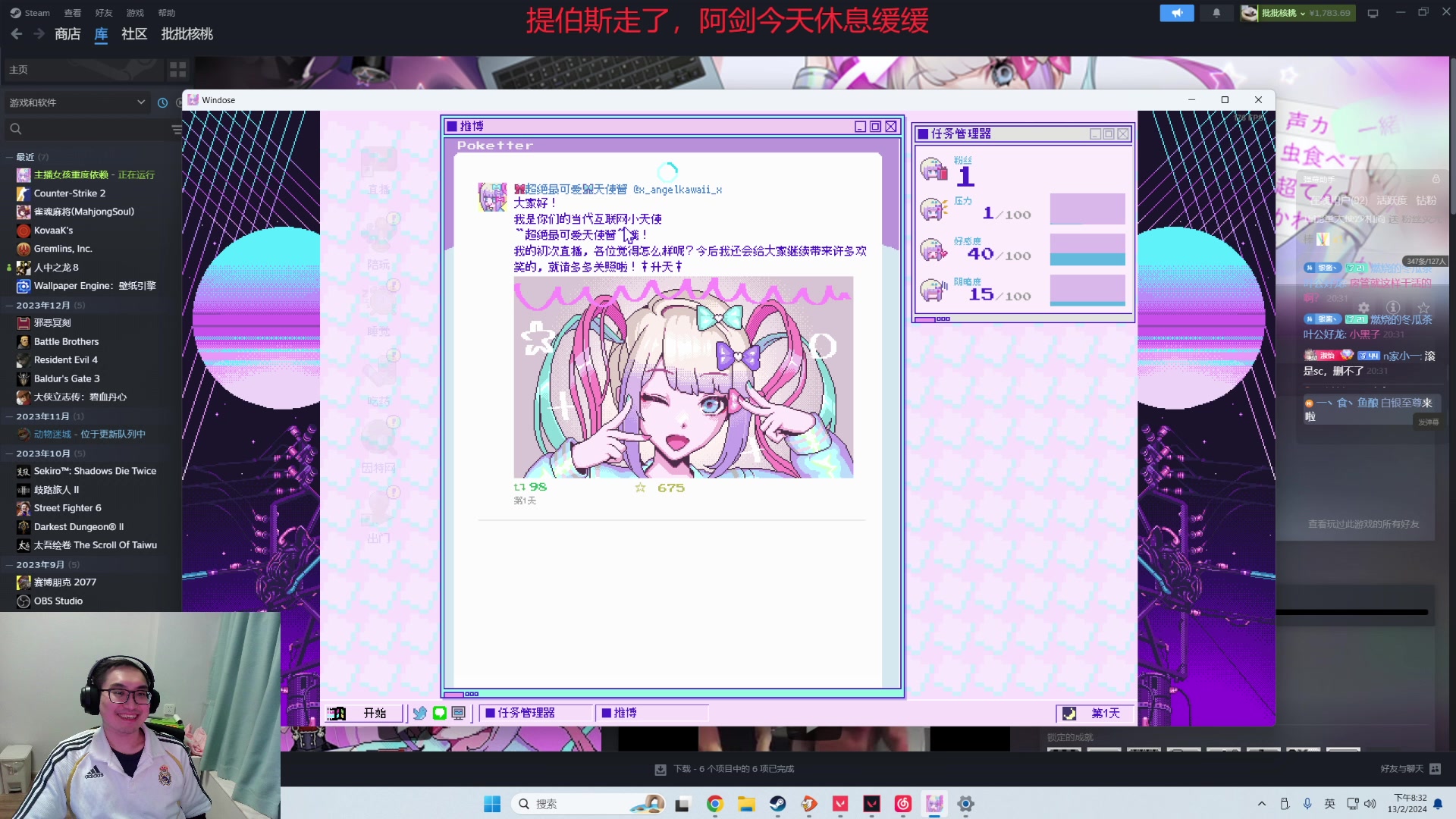Open the Windows taskbar microphone icon
This screenshot has width=1456, height=819.
(x=1307, y=804)
